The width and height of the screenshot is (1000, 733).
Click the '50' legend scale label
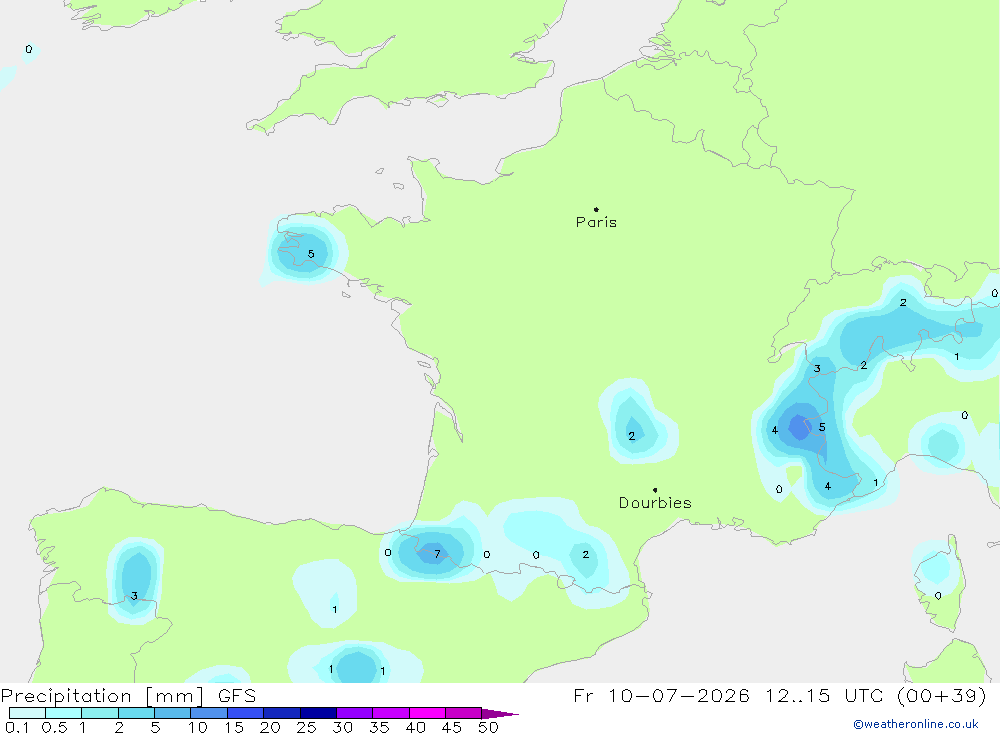[489, 727]
